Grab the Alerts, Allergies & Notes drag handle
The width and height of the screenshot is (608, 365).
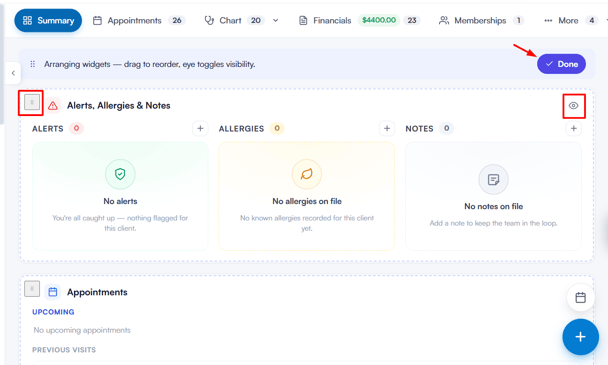32,102
